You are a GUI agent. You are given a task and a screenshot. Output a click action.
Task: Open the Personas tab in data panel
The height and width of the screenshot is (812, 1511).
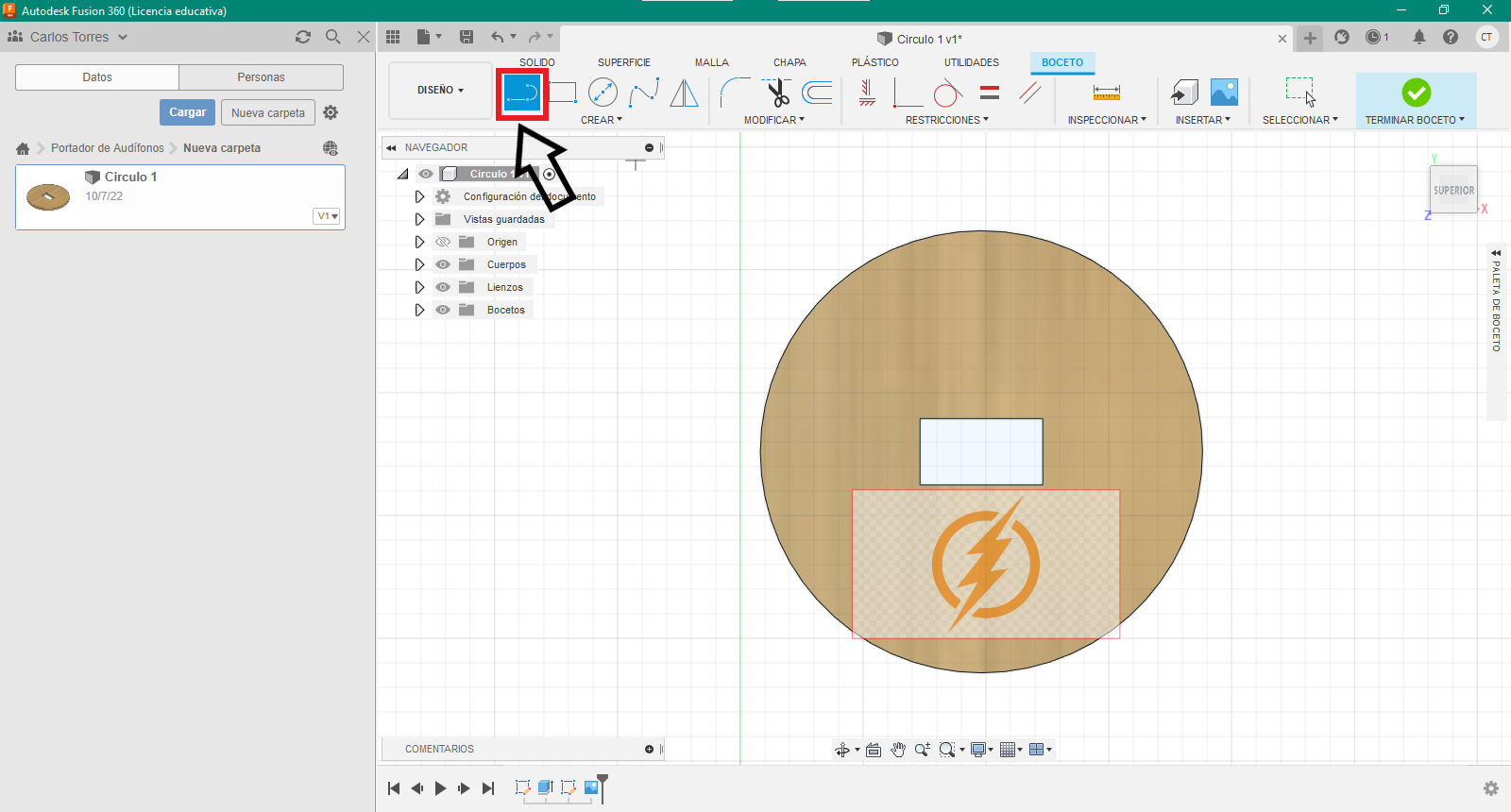261,77
